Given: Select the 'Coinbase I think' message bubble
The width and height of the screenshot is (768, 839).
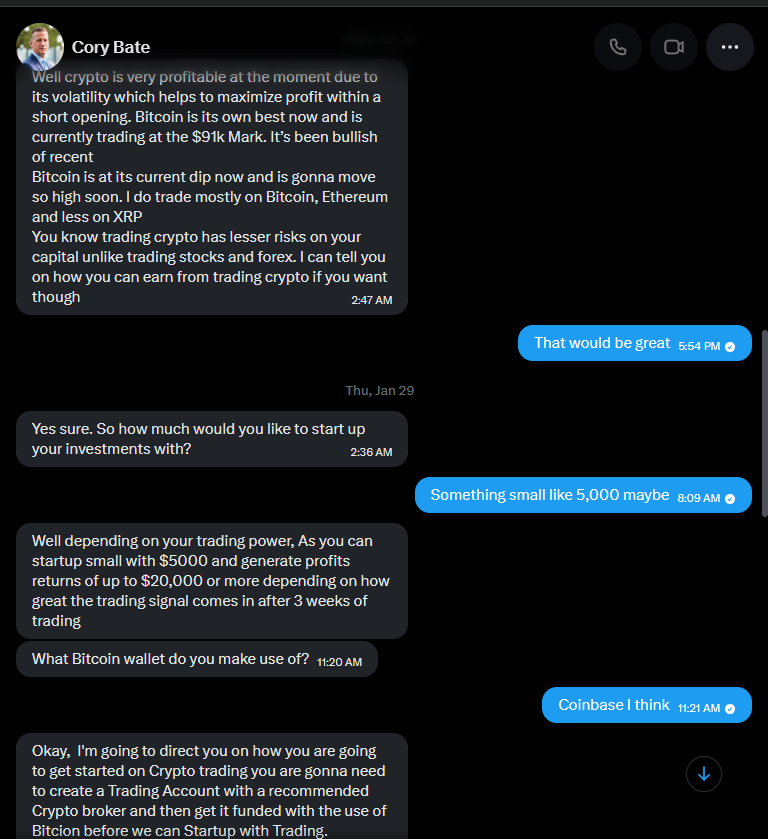Looking at the screenshot, I should [x=614, y=705].
